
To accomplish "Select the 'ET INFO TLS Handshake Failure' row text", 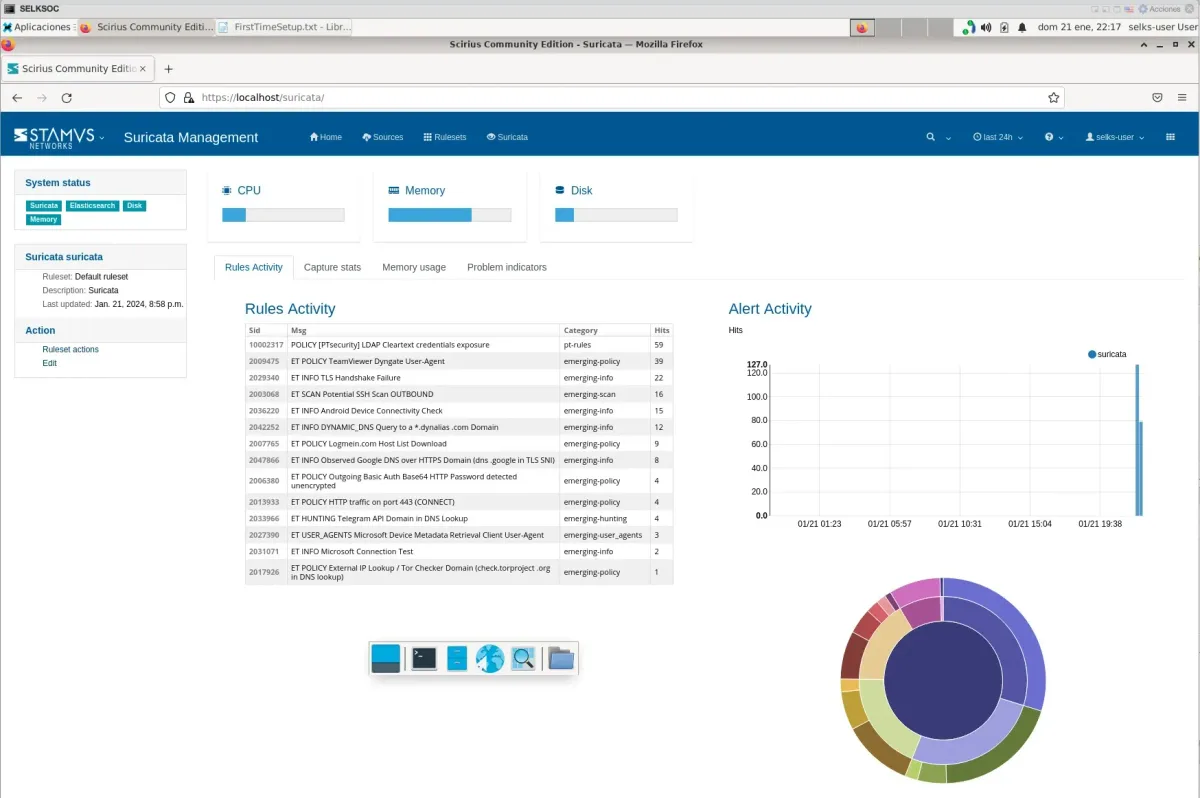I will point(346,378).
